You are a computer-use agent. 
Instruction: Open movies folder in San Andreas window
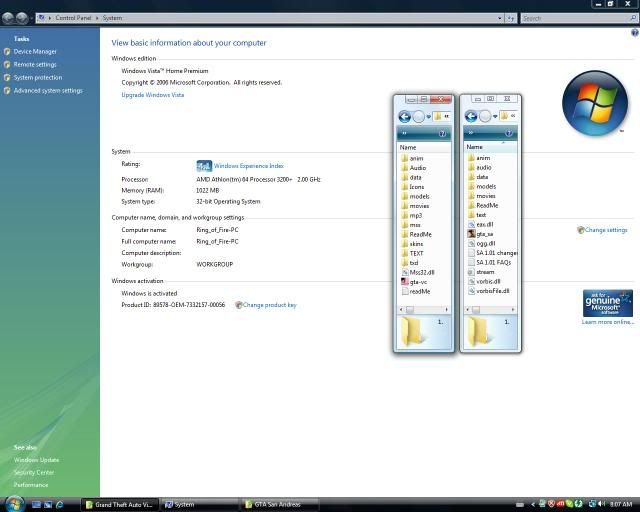pos(481,196)
